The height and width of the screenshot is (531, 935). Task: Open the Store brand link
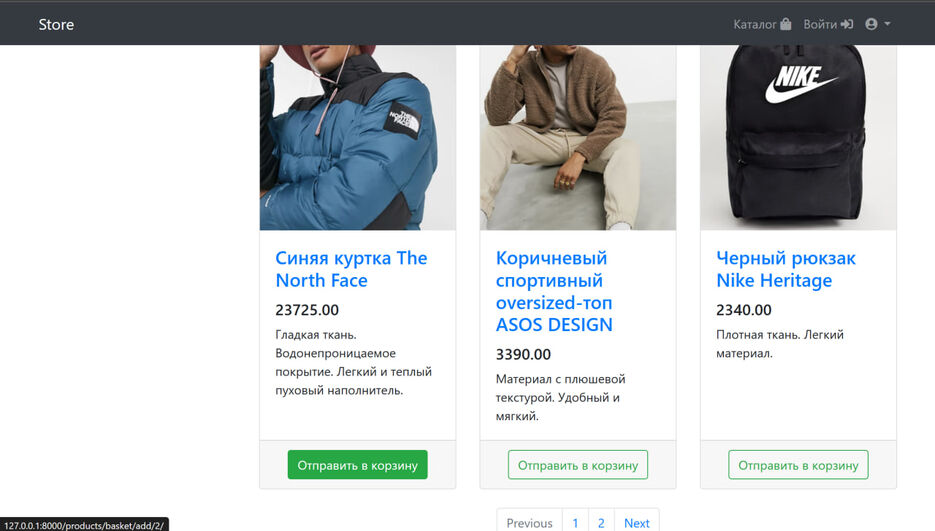[56, 24]
